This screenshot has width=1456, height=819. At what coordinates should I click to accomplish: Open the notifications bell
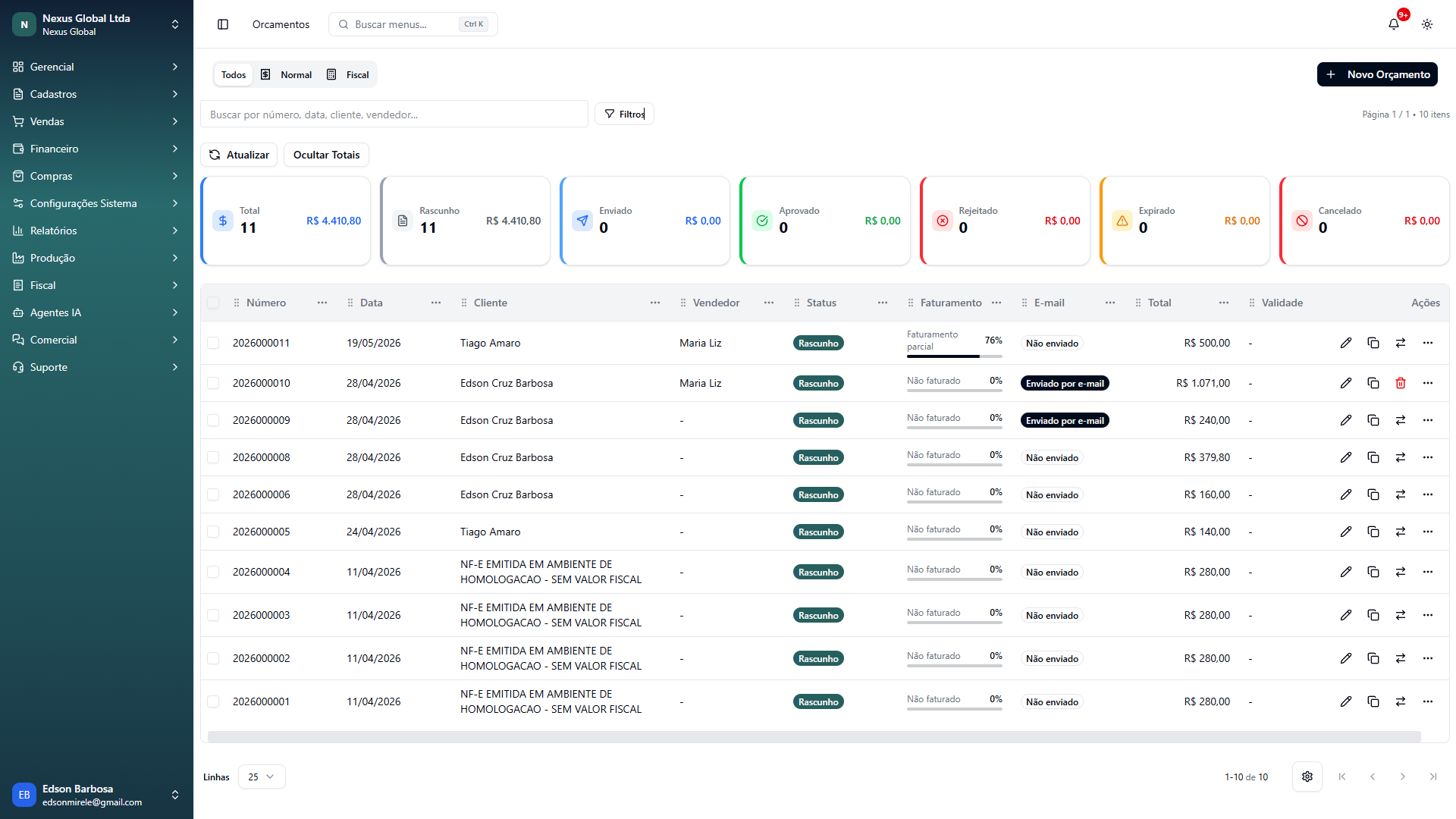tap(1394, 24)
